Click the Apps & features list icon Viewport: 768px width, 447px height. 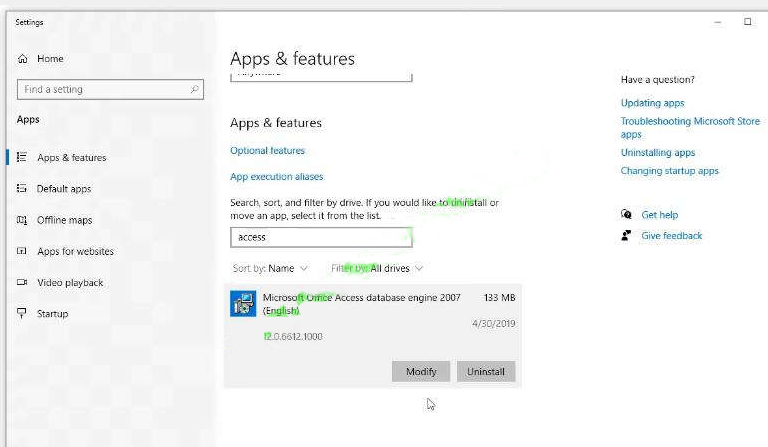coord(22,157)
